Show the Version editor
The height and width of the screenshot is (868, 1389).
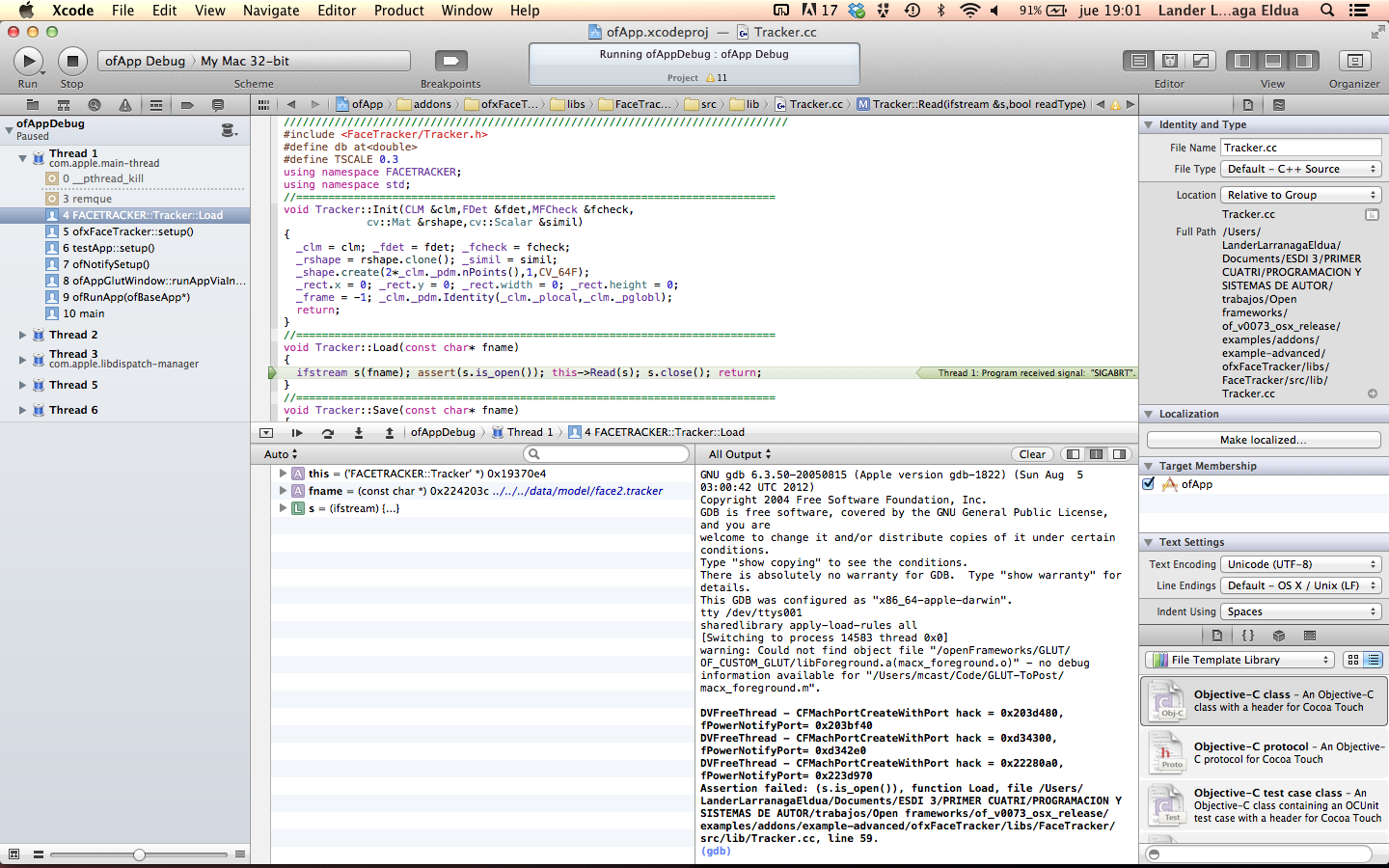click(1201, 61)
